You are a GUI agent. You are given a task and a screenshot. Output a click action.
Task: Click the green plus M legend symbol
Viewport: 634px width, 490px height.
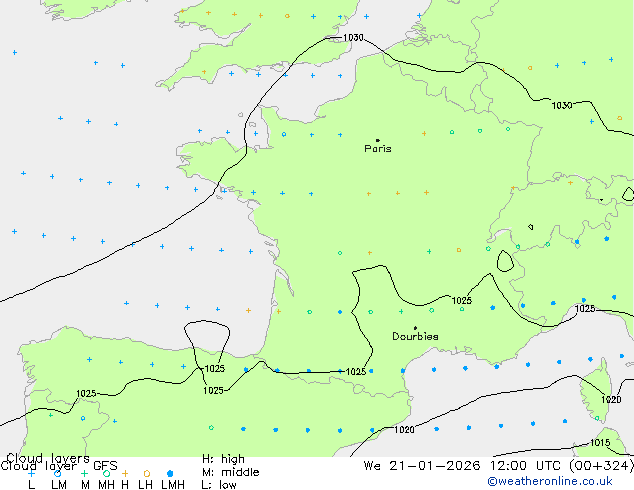(x=84, y=473)
